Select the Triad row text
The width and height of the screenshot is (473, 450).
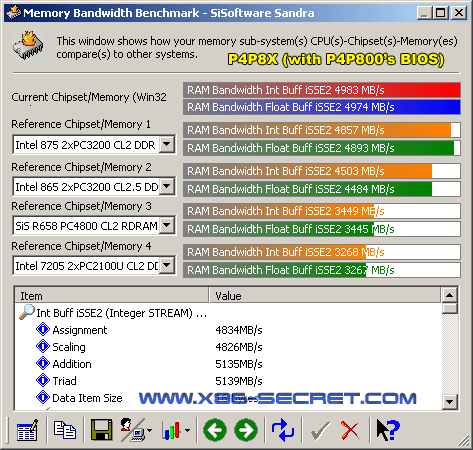point(64,381)
